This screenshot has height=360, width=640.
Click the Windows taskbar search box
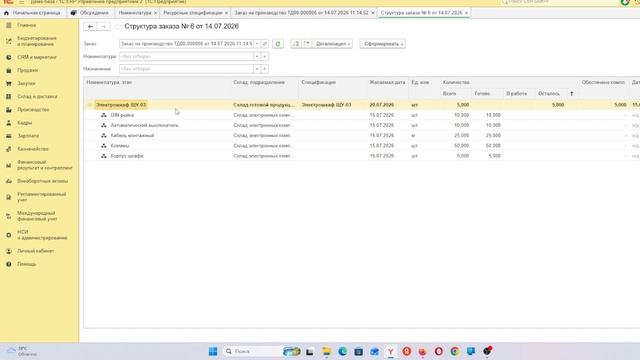[x=261, y=351]
